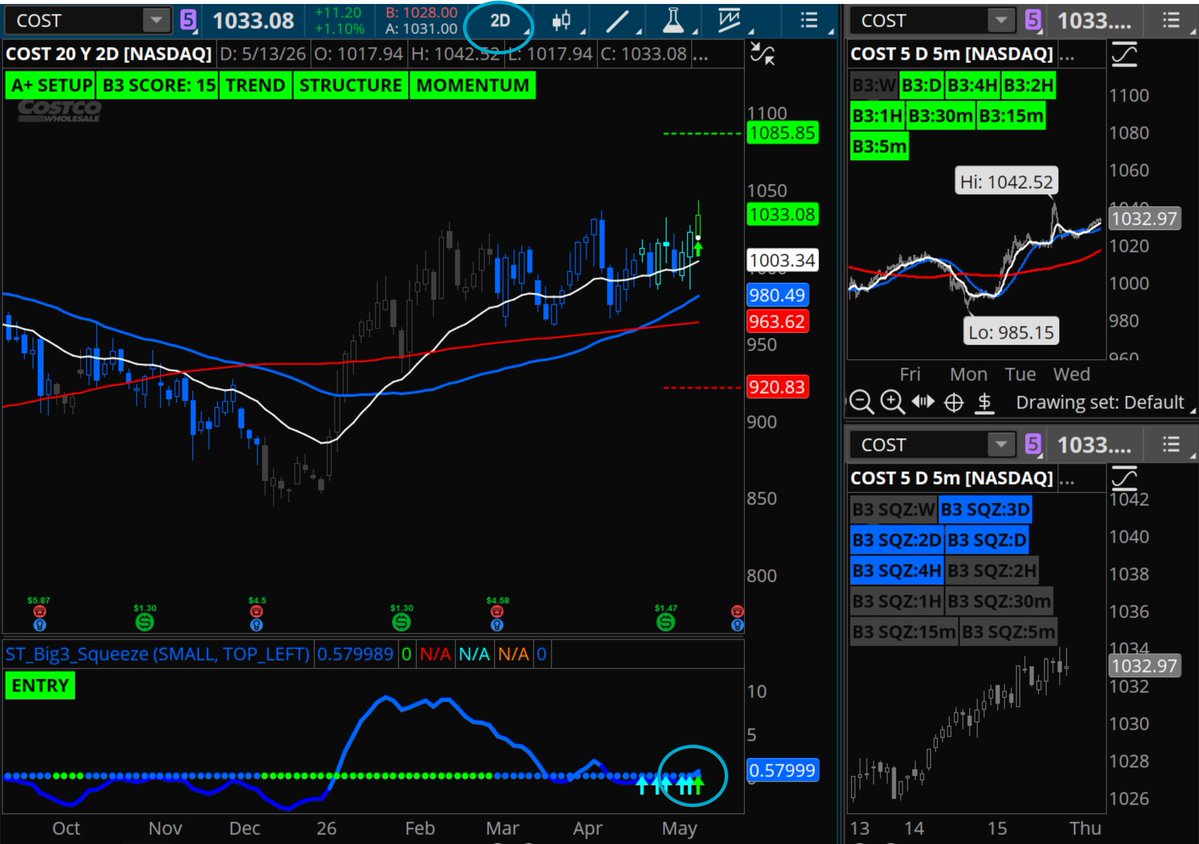Screen dimensions: 1199x844
Task: Click the green ENTRY label
Action: [x=40, y=685]
